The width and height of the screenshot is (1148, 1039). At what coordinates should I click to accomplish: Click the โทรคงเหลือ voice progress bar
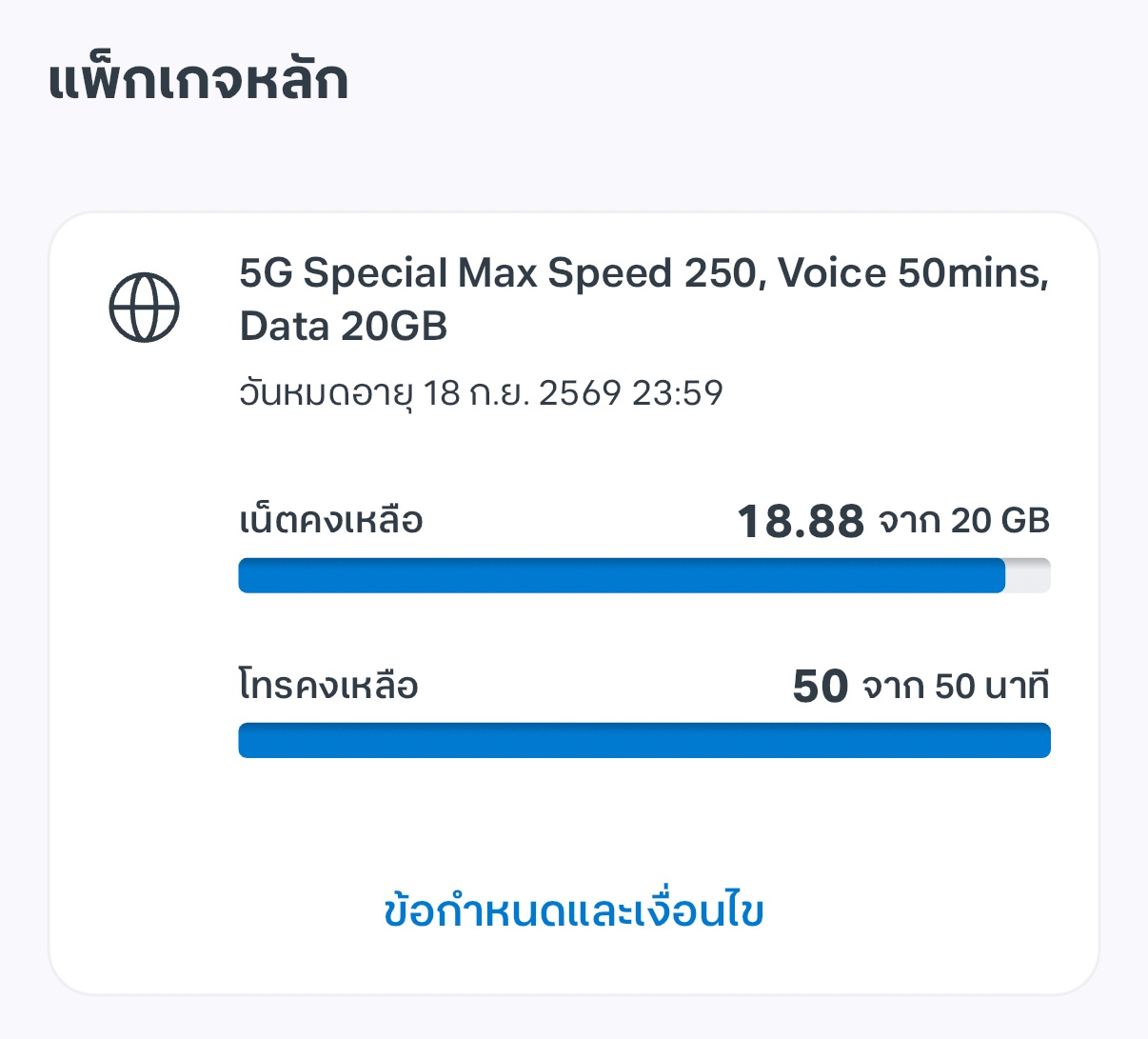click(644, 741)
